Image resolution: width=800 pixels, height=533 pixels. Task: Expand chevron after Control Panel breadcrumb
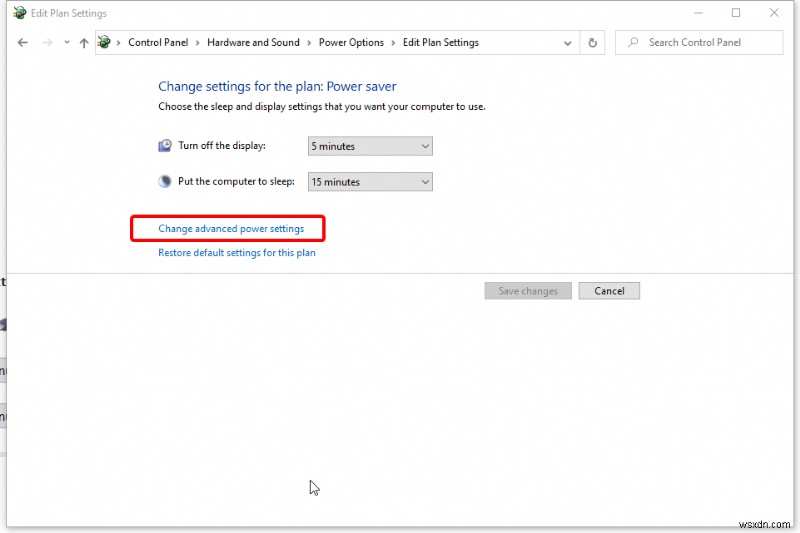197,43
